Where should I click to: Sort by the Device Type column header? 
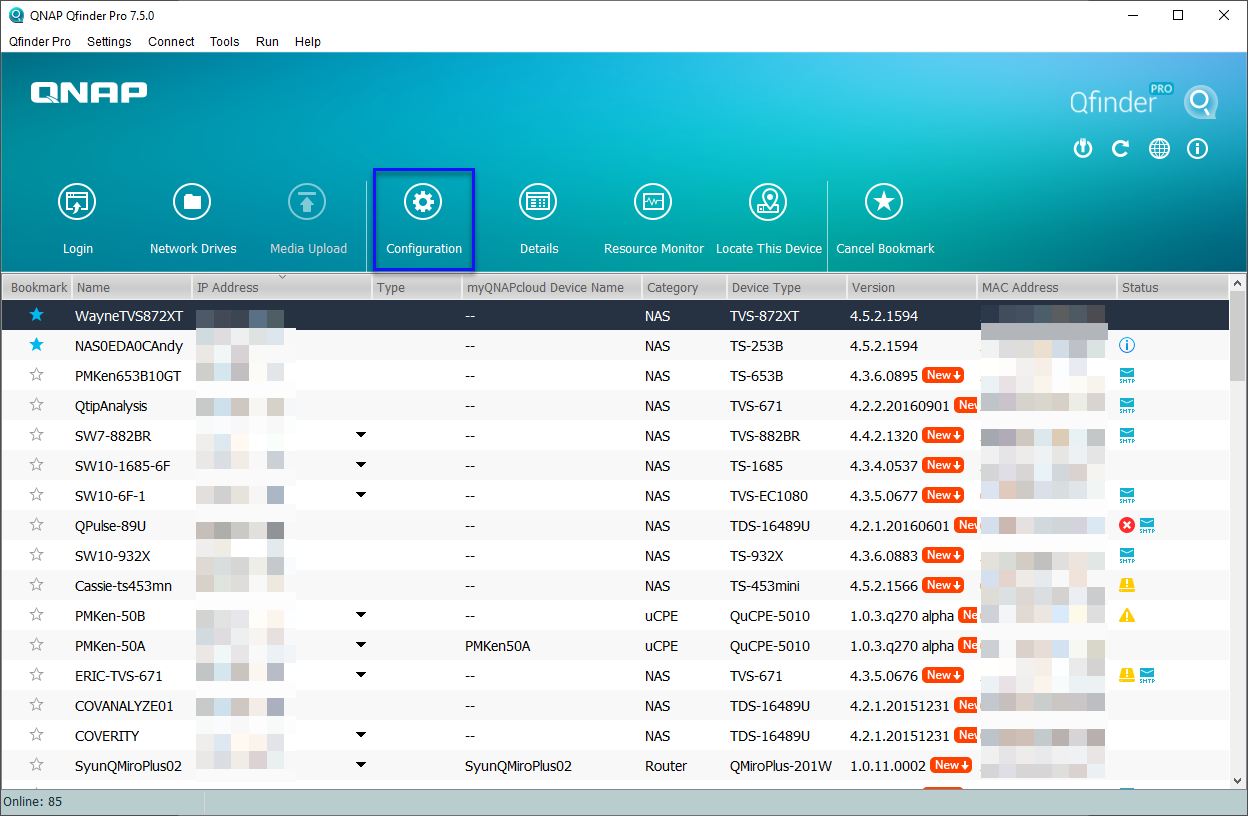pos(786,287)
